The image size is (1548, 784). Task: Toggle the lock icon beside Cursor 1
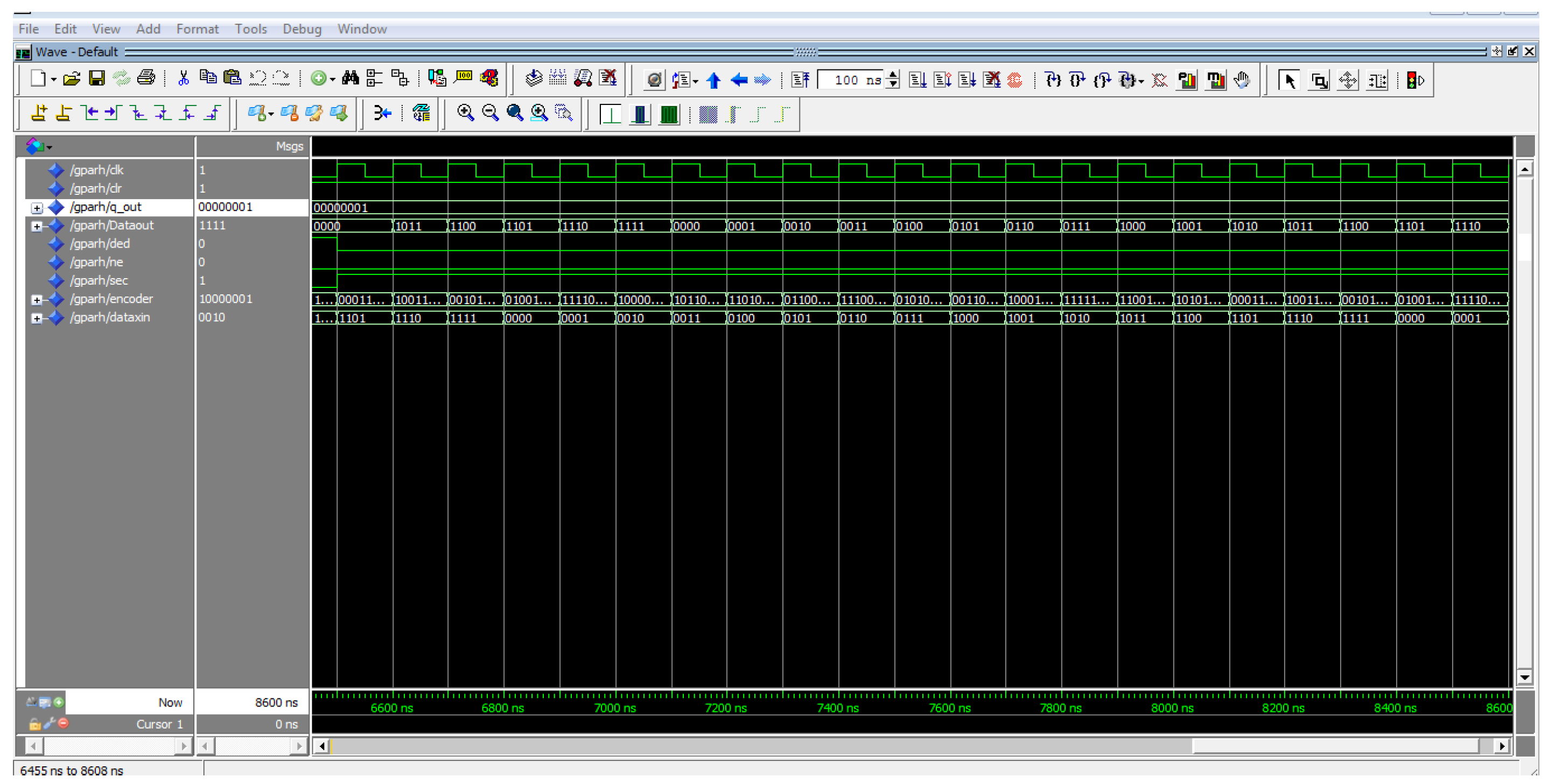tap(35, 724)
